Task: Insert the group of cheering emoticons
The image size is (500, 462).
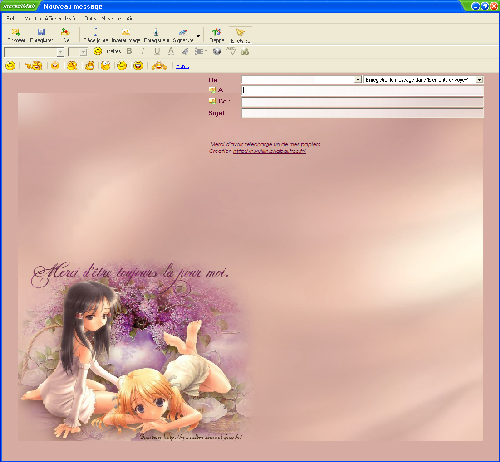Action: 159,65
